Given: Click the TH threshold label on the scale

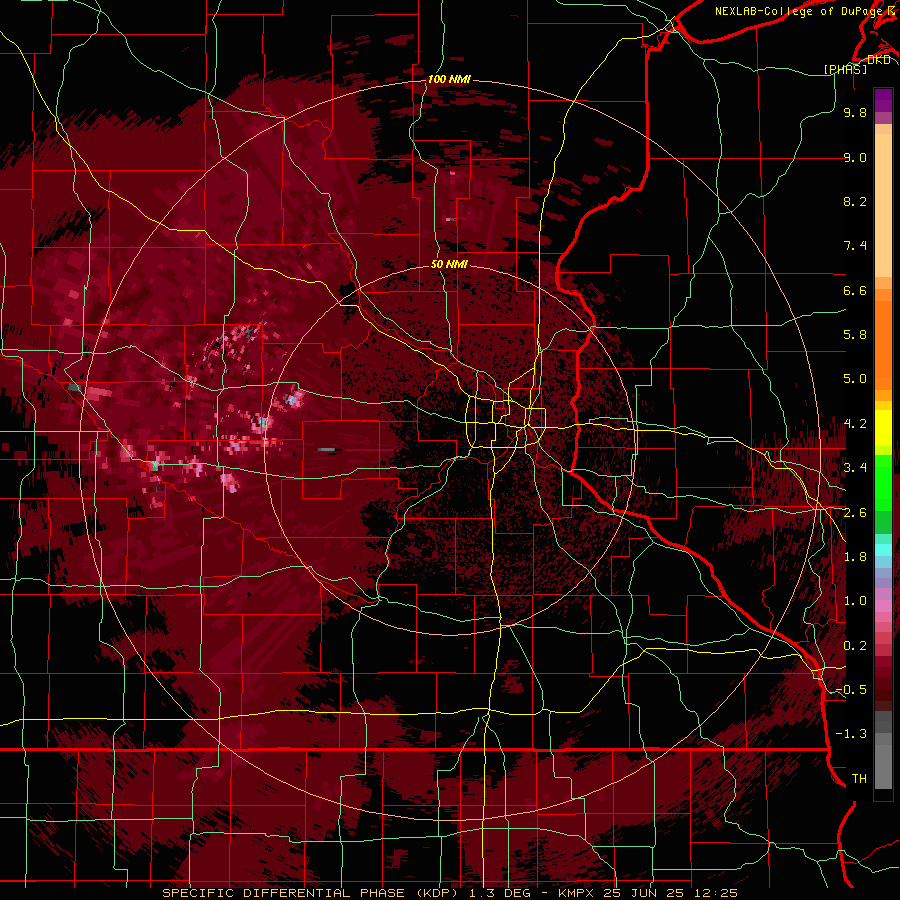Looking at the screenshot, I should [x=859, y=779].
